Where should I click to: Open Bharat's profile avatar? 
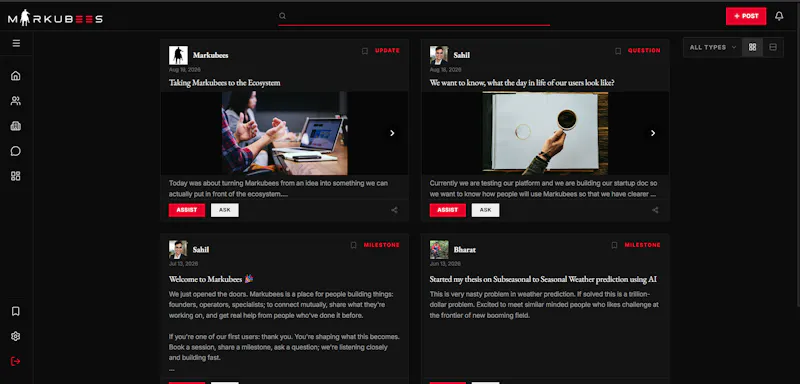pos(439,249)
